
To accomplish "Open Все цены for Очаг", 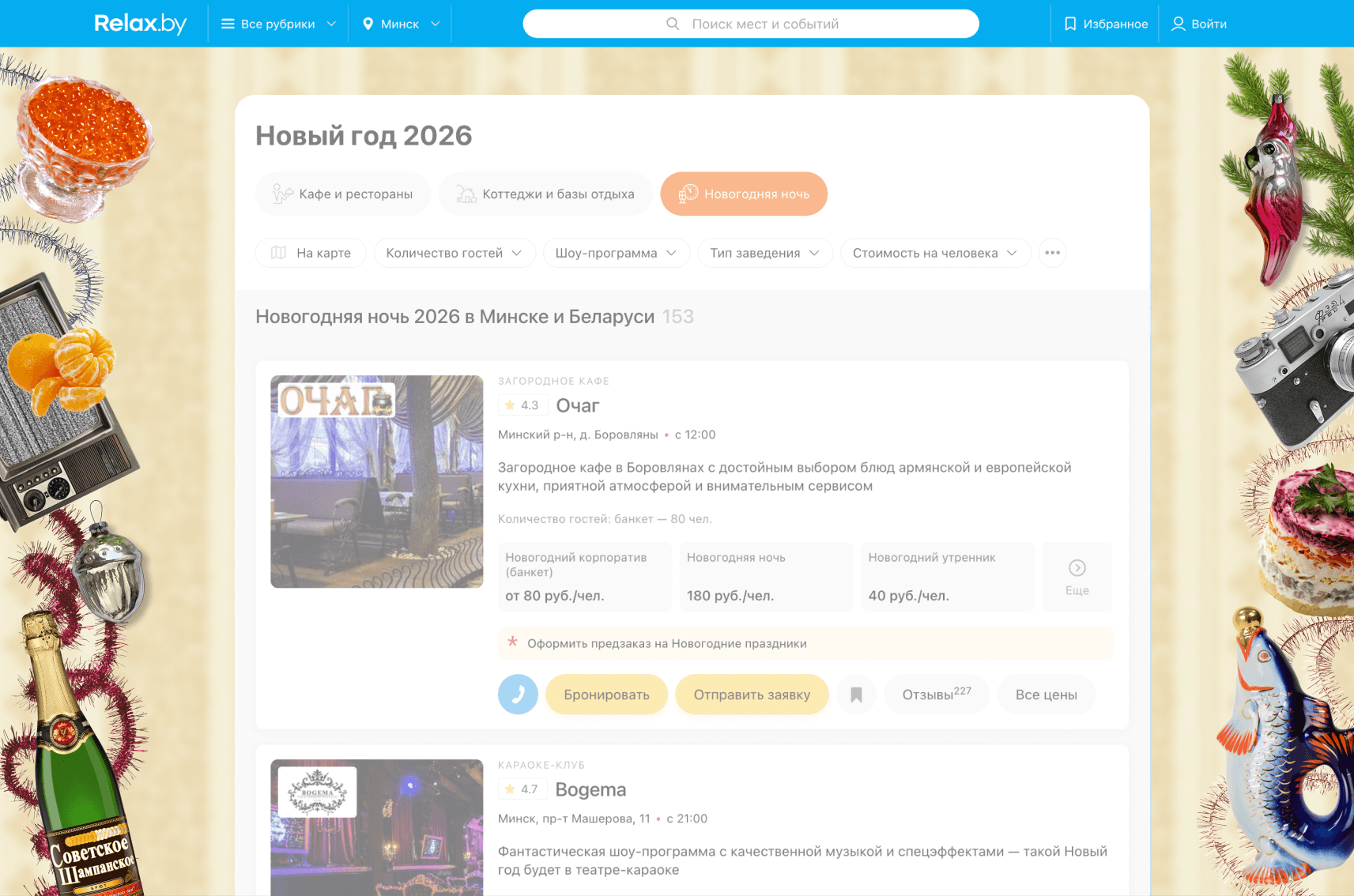I will click(1047, 695).
